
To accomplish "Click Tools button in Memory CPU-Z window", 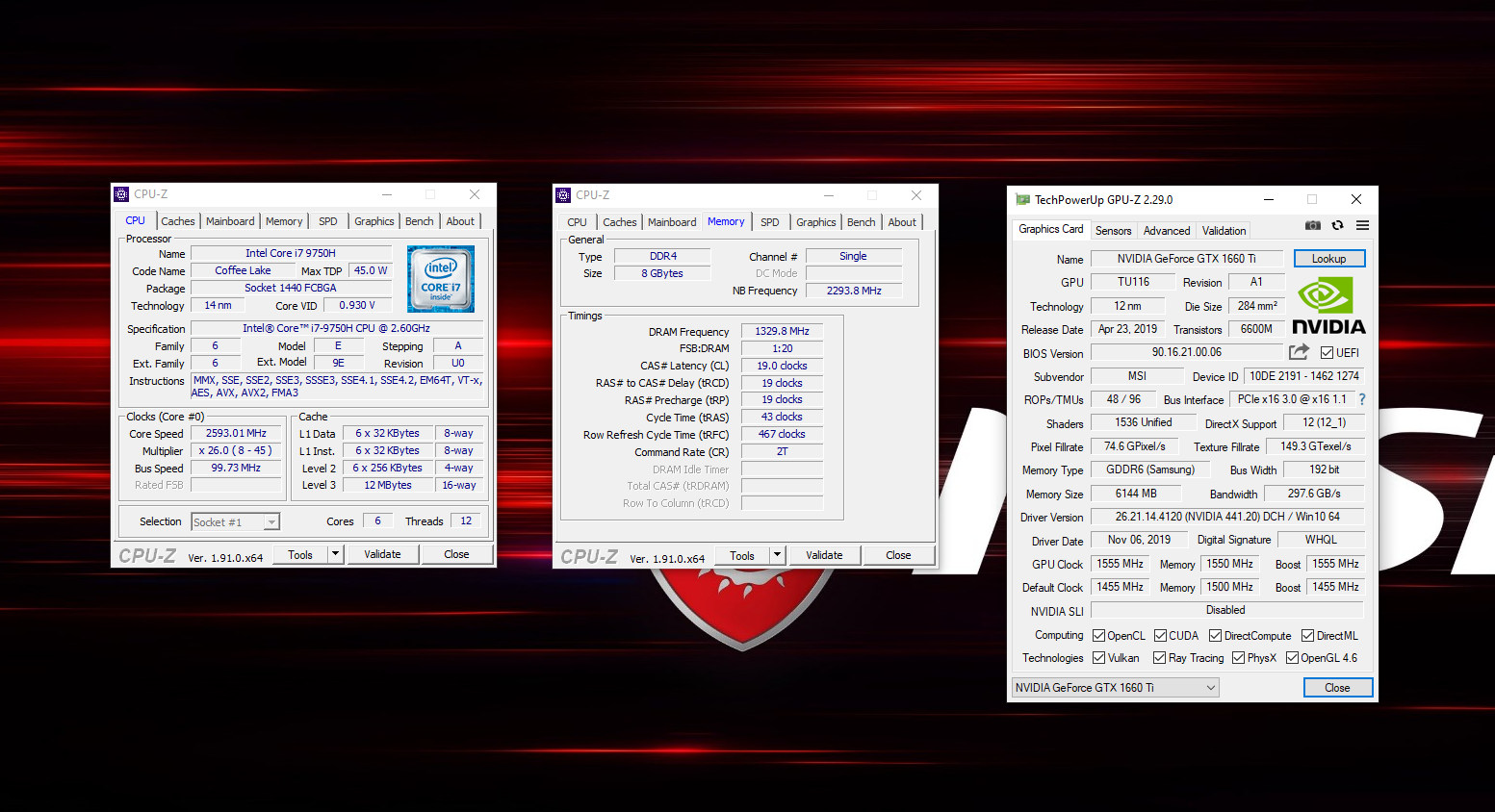I will pos(742,555).
